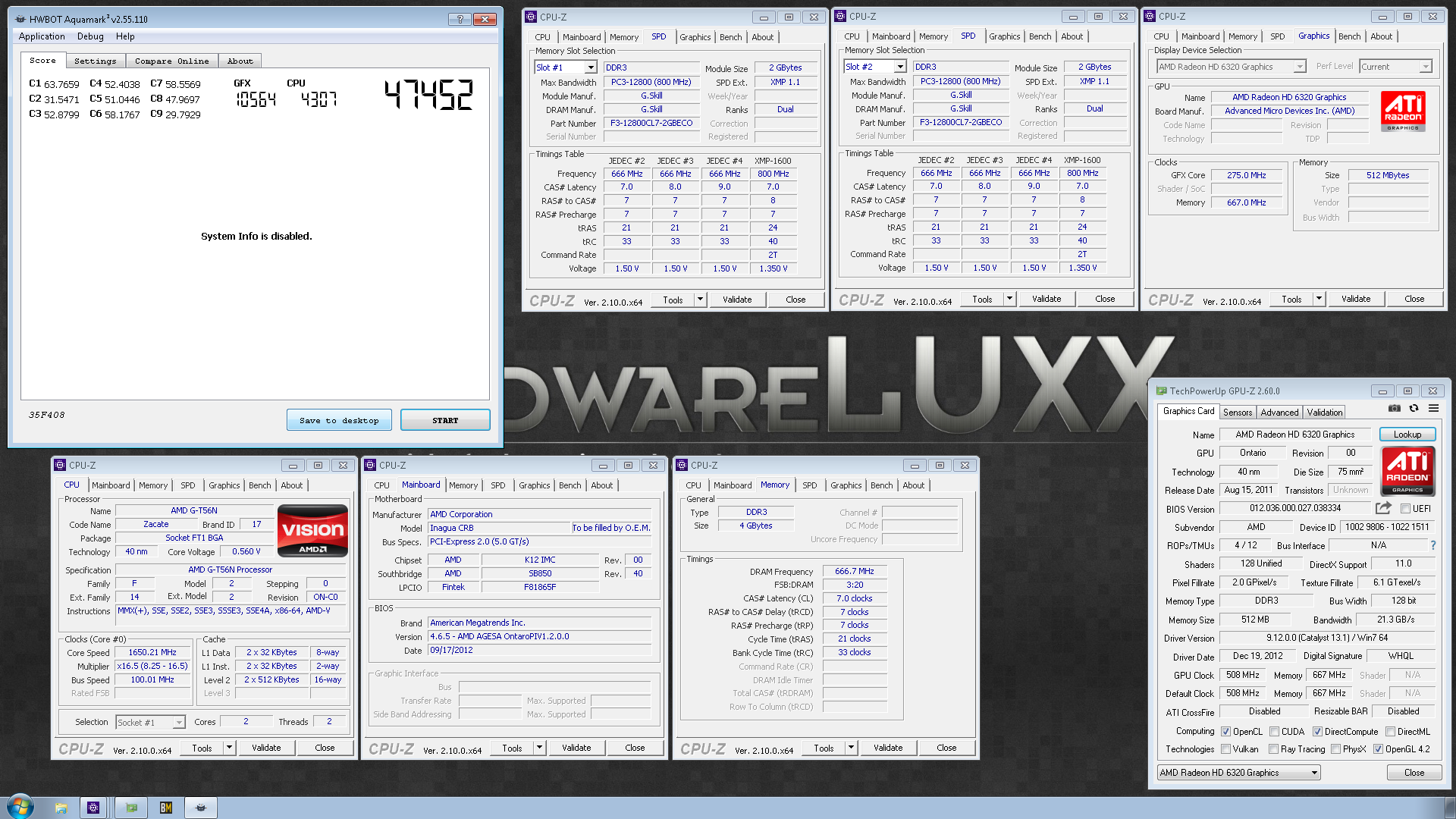The width and height of the screenshot is (1456, 819).
Task: Toggle the Vulkan checkbox
Action: [x=1225, y=749]
